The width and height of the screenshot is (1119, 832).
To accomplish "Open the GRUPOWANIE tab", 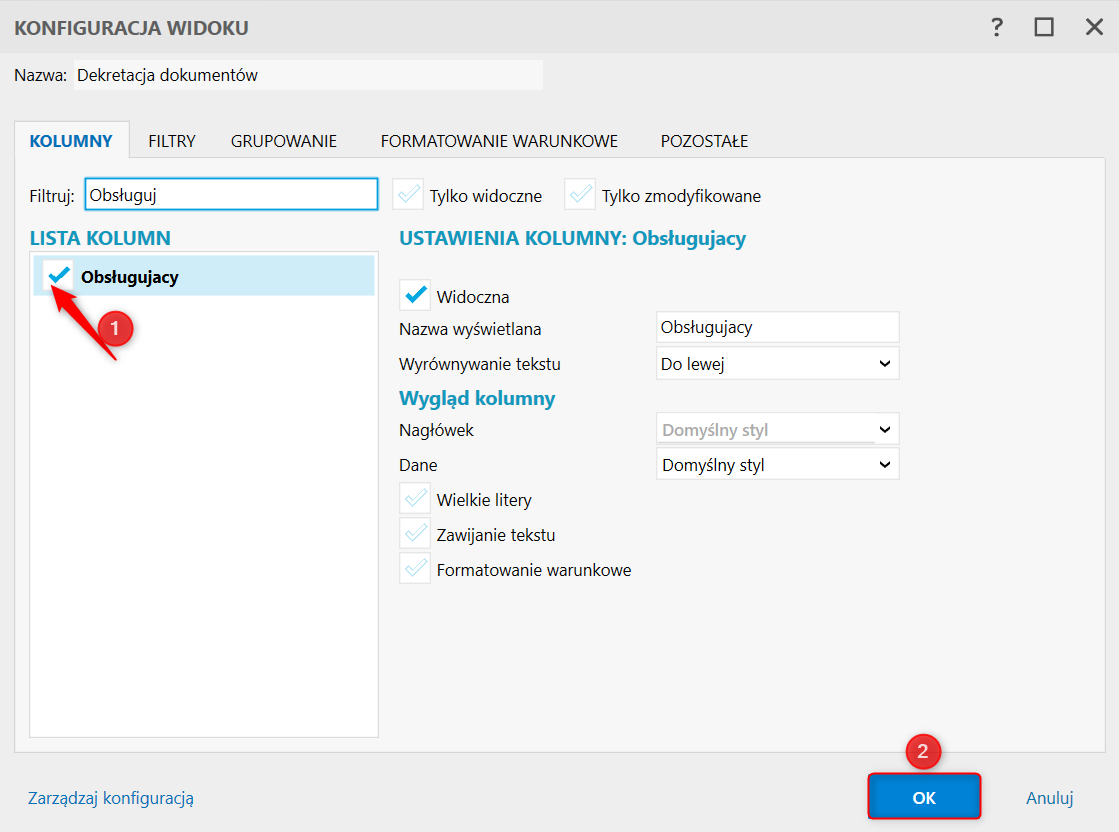I will pyautogui.click(x=283, y=141).
